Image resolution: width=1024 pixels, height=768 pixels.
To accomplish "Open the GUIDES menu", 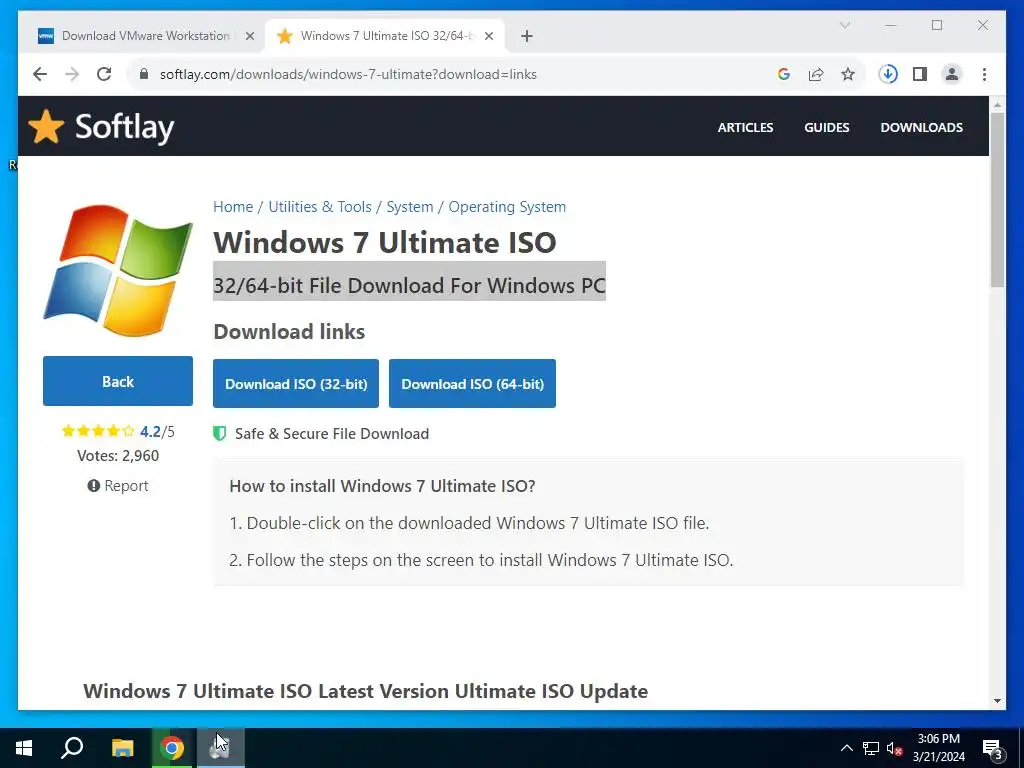I will tap(826, 127).
